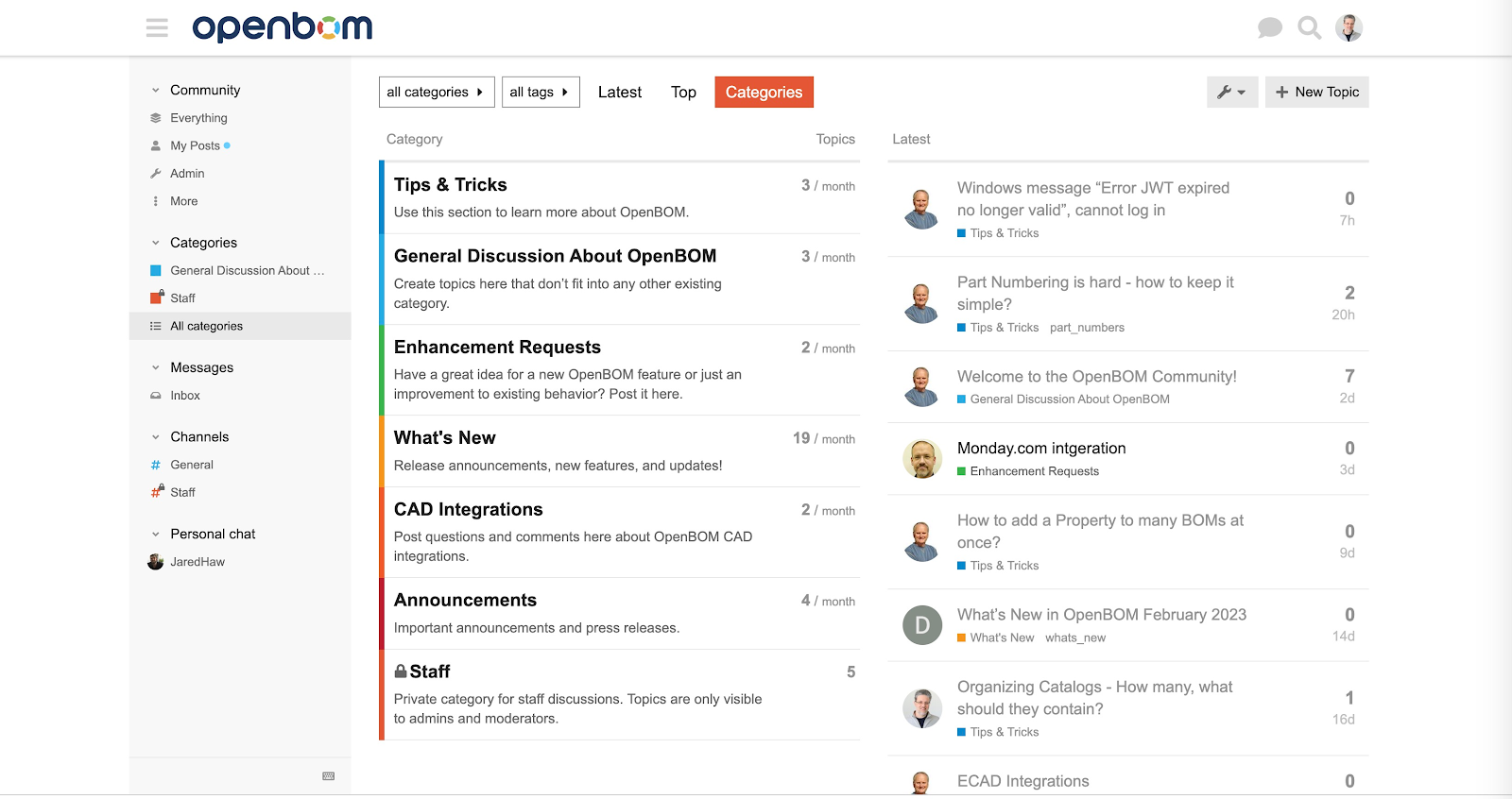Open the All categories list icon
The height and width of the screenshot is (799, 1512).
[156, 326]
